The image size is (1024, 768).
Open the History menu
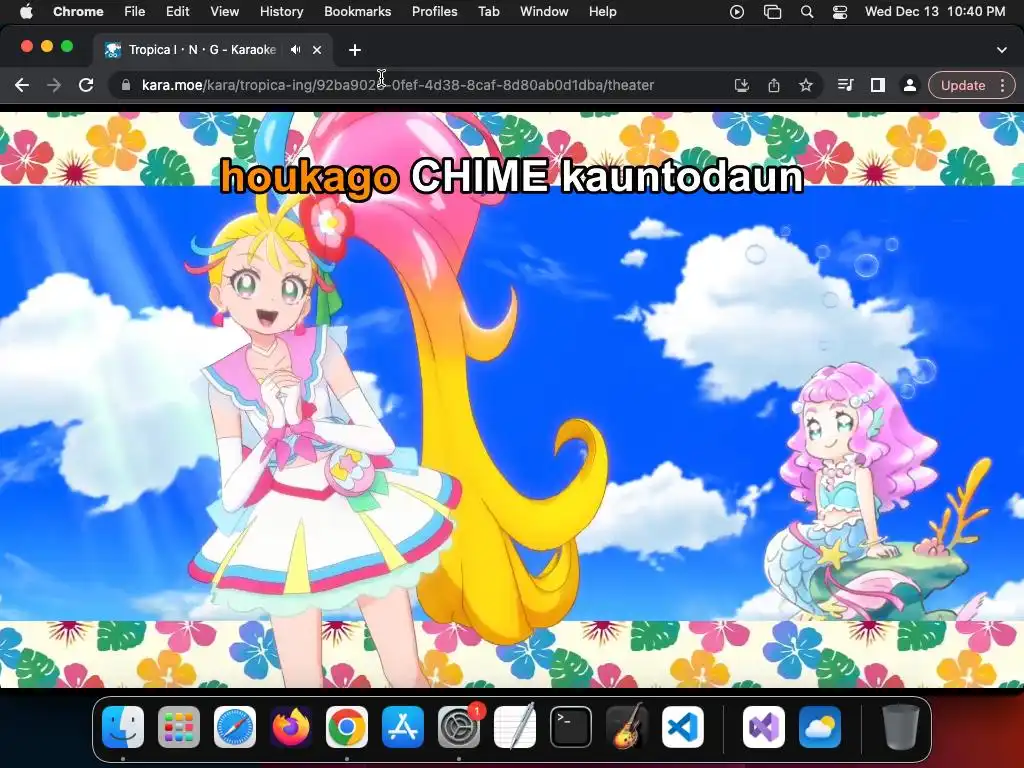(x=281, y=12)
